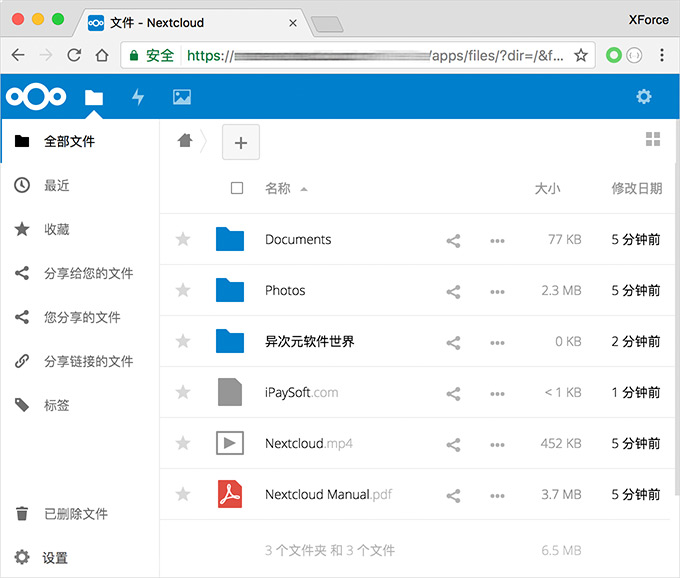Share the 异次元软件世界 folder
This screenshot has height=578, width=680.
[x=453, y=343]
